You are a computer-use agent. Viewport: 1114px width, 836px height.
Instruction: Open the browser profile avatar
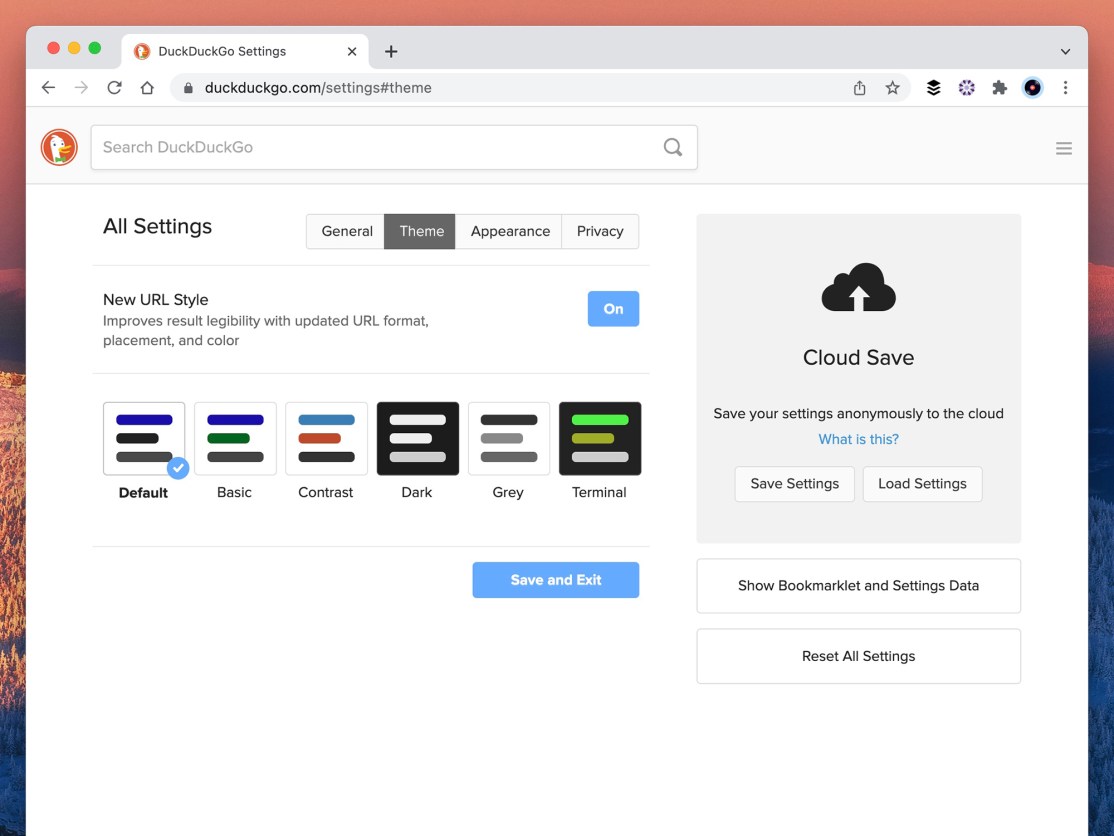pos(1032,87)
